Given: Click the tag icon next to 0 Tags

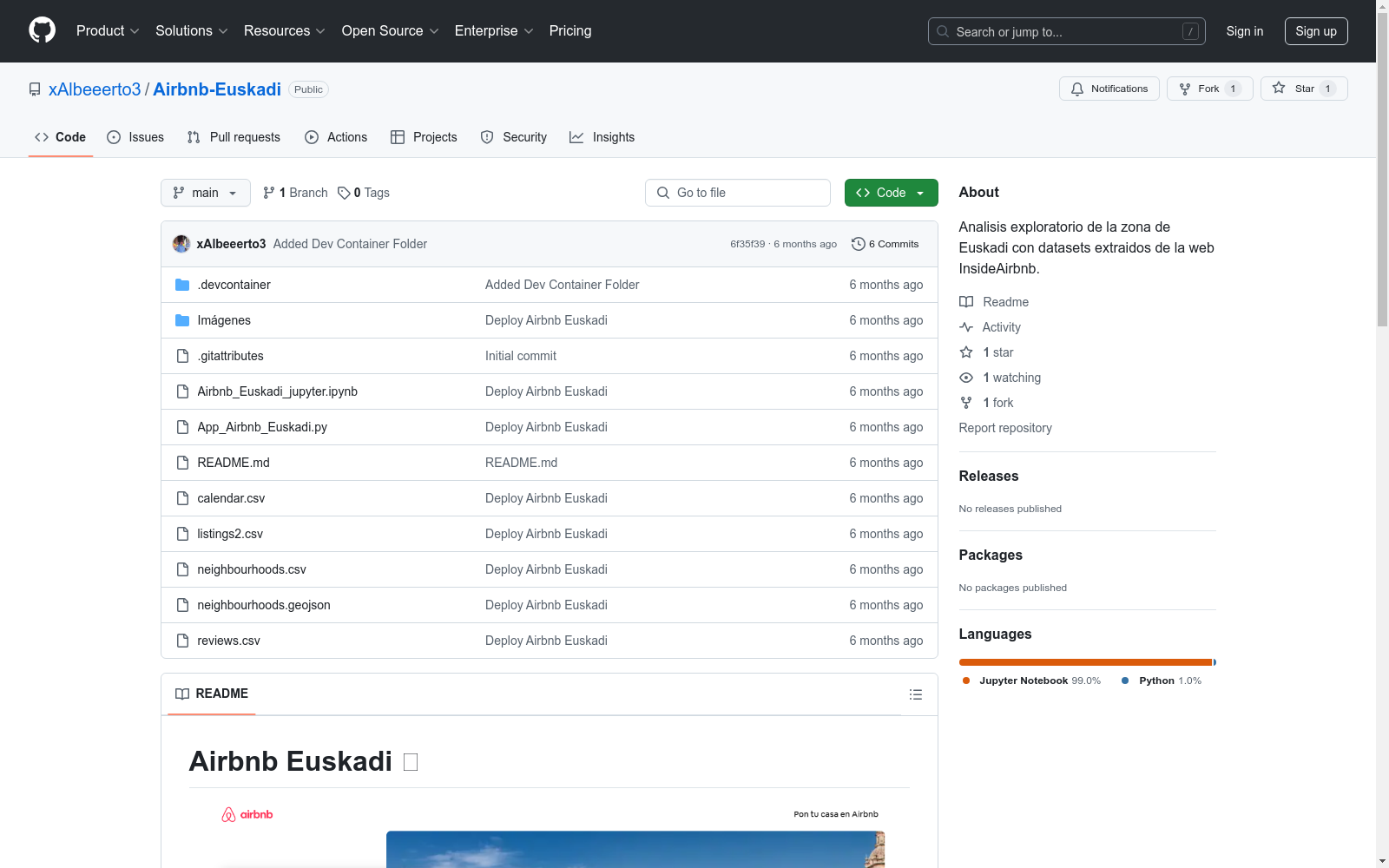Looking at the screenshot, I should (x=344, y=193).
